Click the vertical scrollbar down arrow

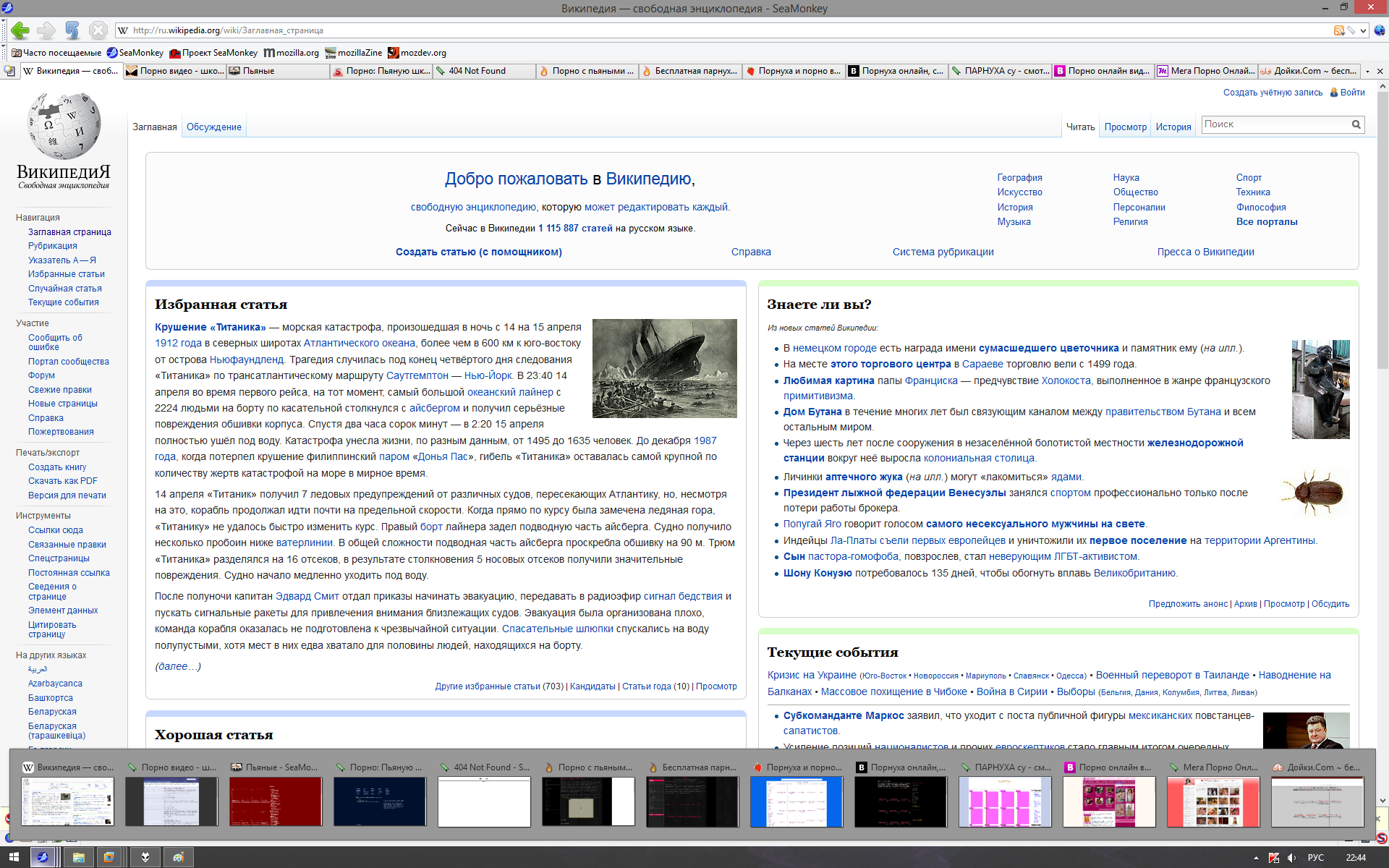(1382, 801)
